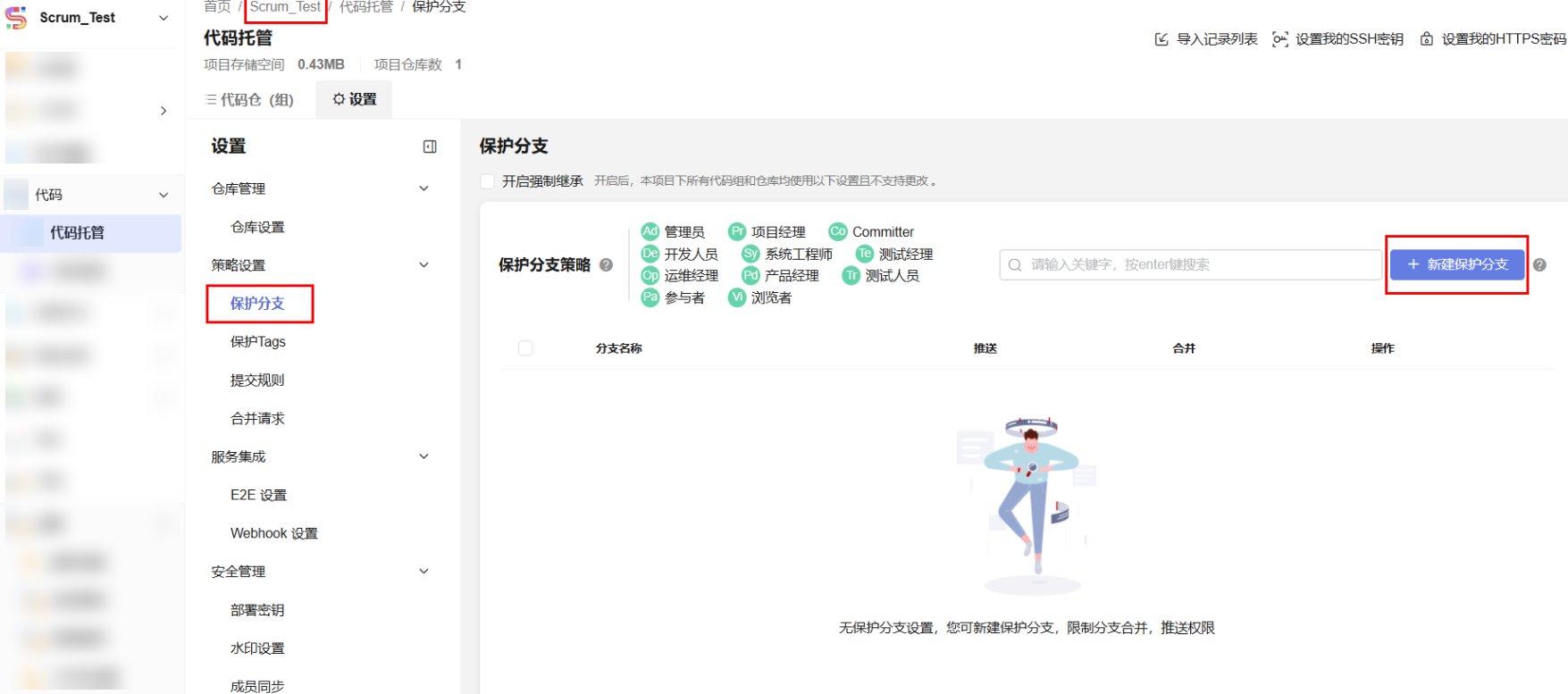Click the 0.43MB storage value

(321, 64)
